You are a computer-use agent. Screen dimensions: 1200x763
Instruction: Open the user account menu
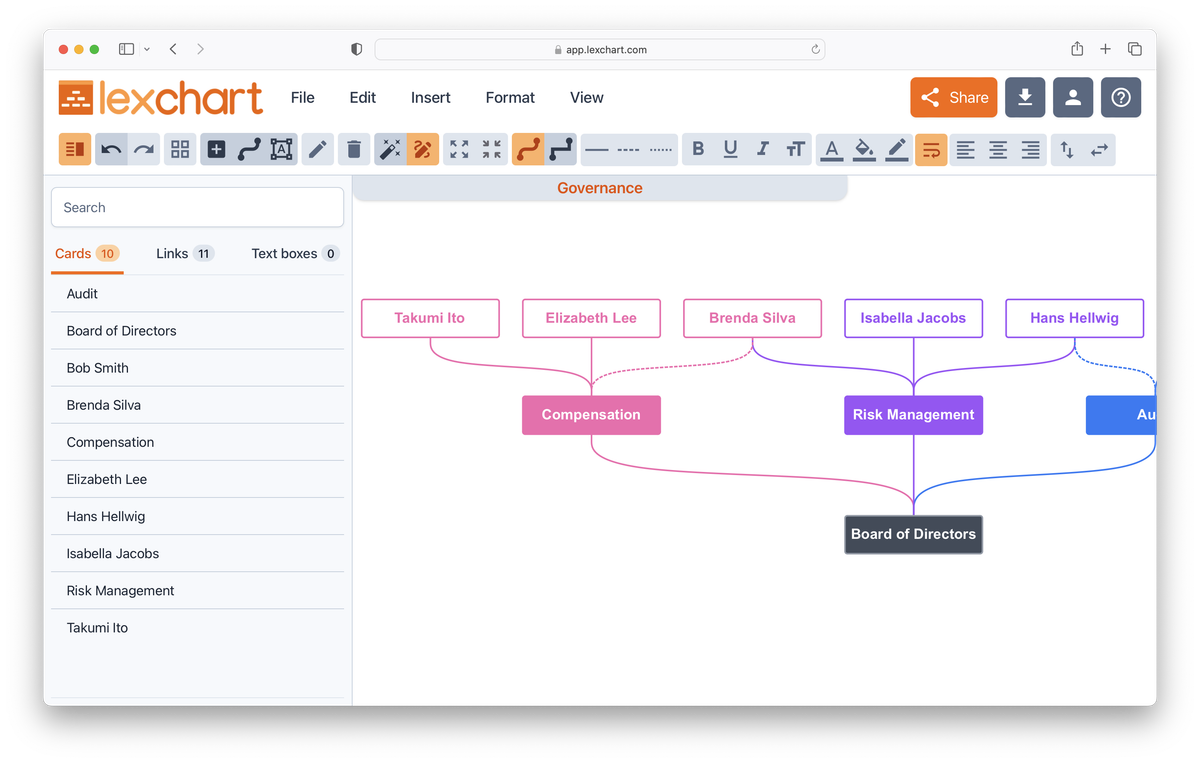(1073, 97)
